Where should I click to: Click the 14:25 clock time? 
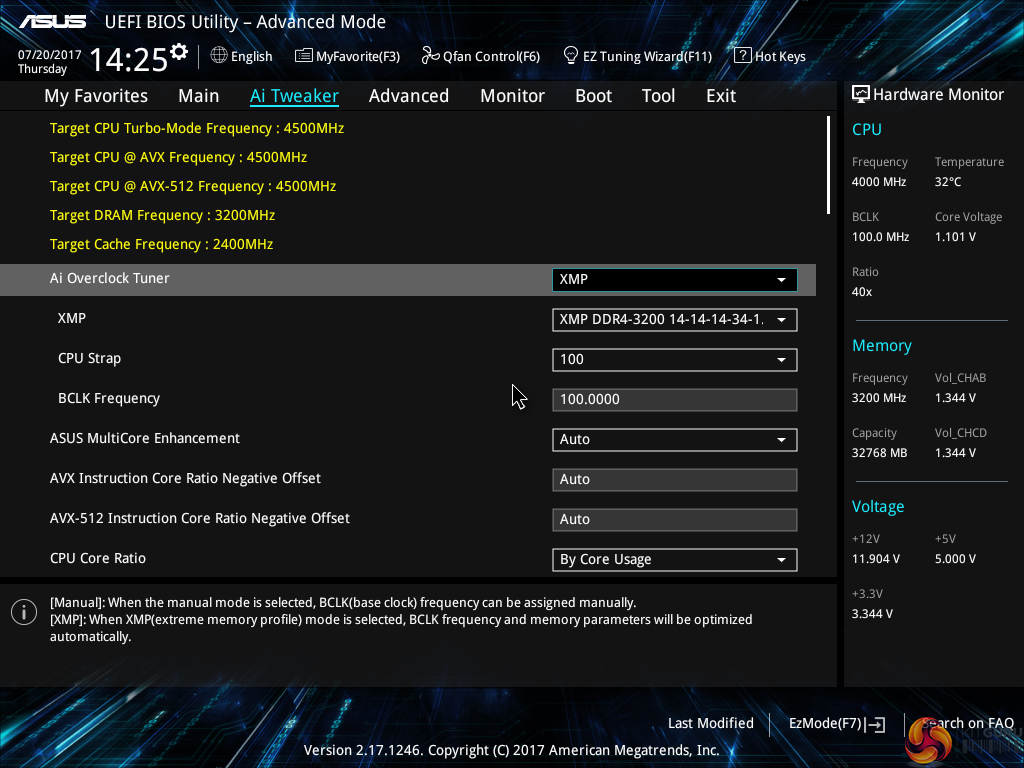128,60
